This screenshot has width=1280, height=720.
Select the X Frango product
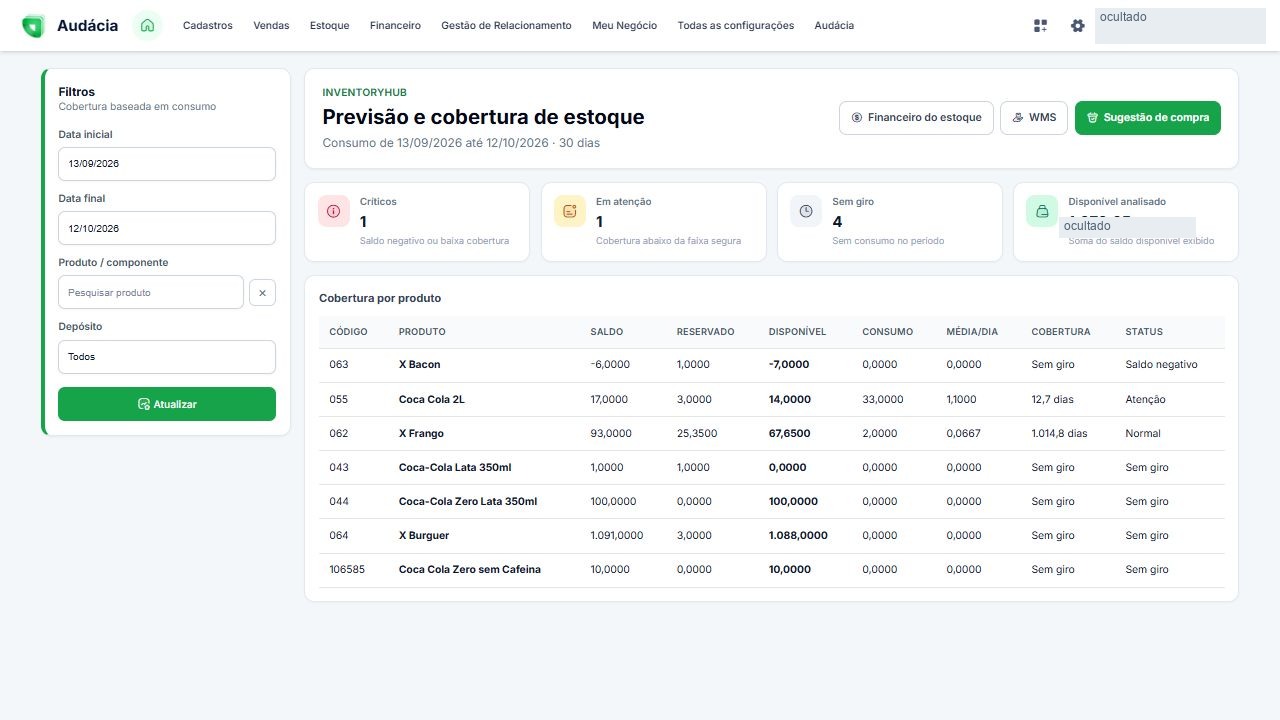[421, 433]
